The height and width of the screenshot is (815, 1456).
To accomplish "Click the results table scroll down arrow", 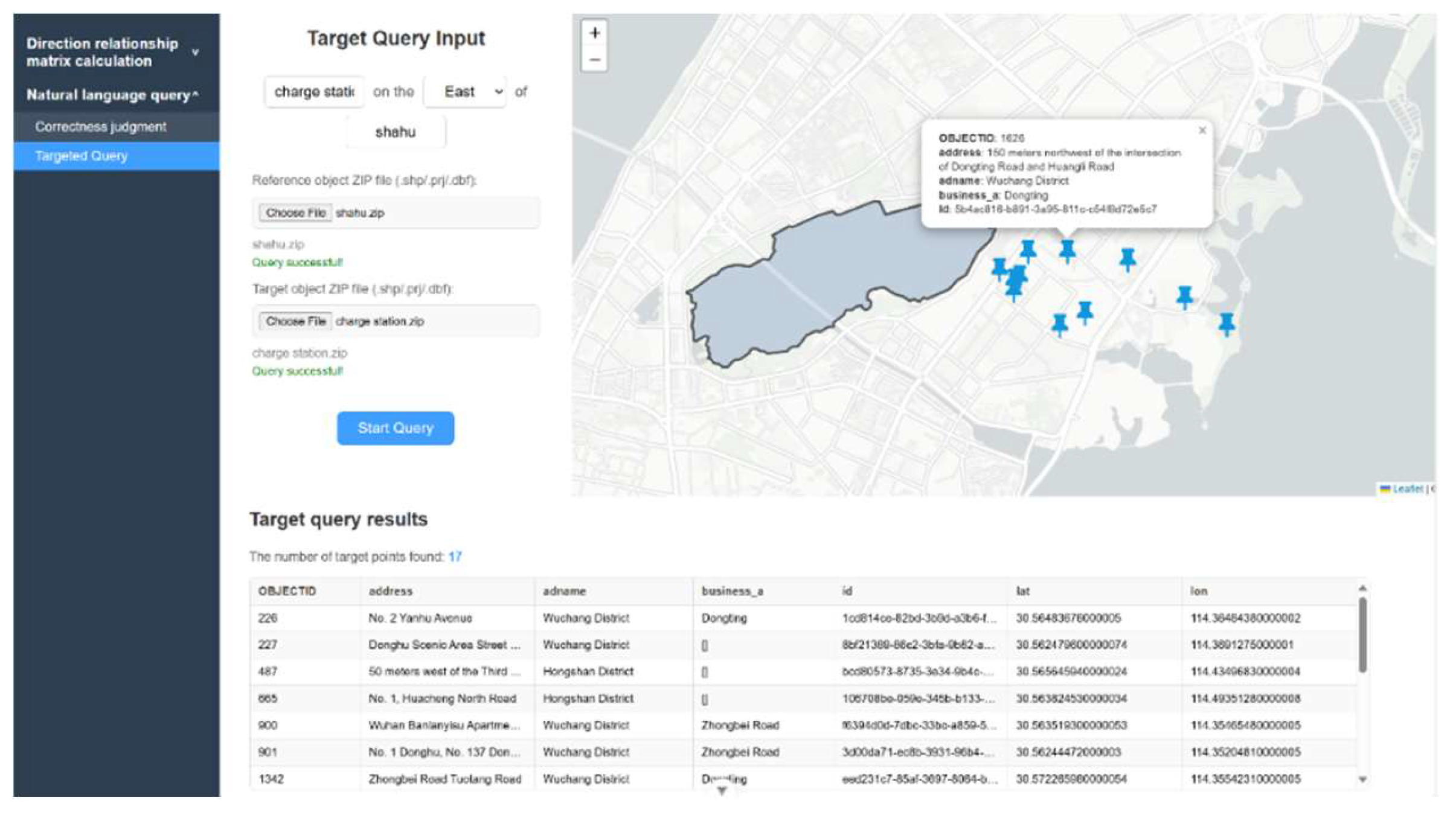I will [1362, 779].
